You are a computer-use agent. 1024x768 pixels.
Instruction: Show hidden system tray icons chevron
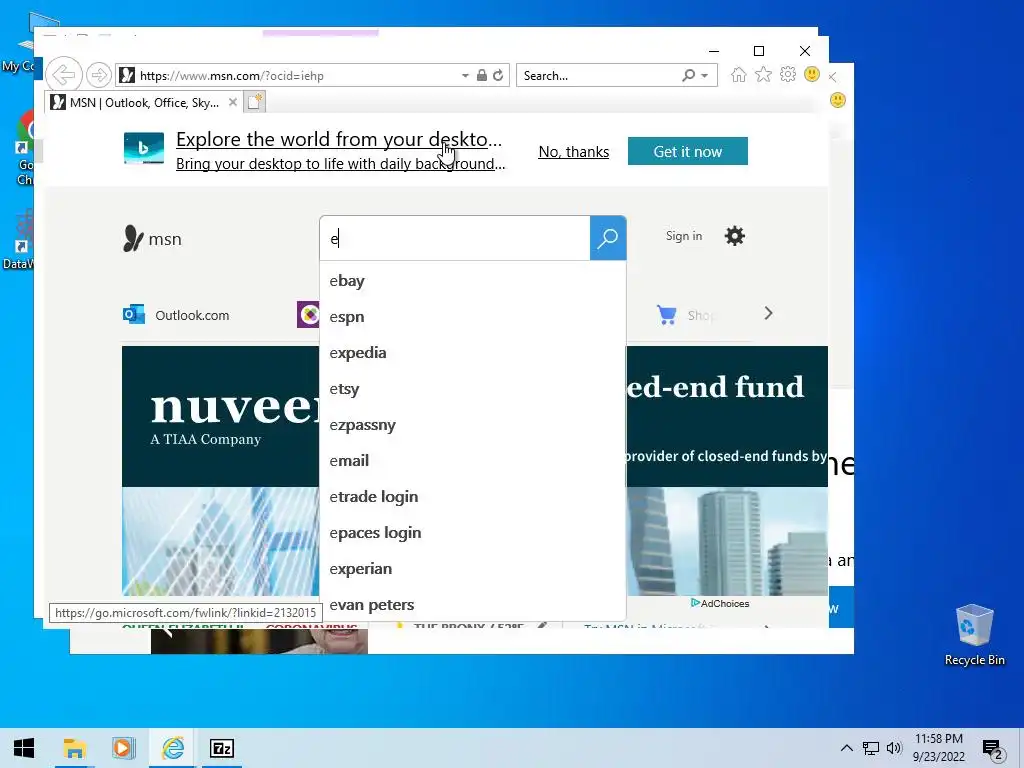point(846,748)
